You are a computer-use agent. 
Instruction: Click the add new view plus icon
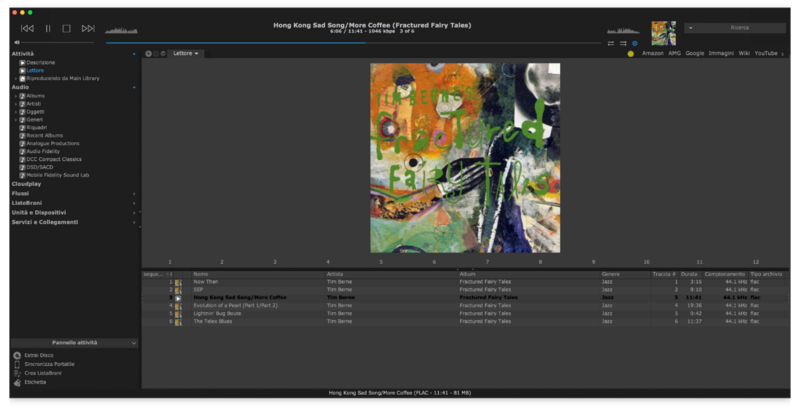[148, 54]
